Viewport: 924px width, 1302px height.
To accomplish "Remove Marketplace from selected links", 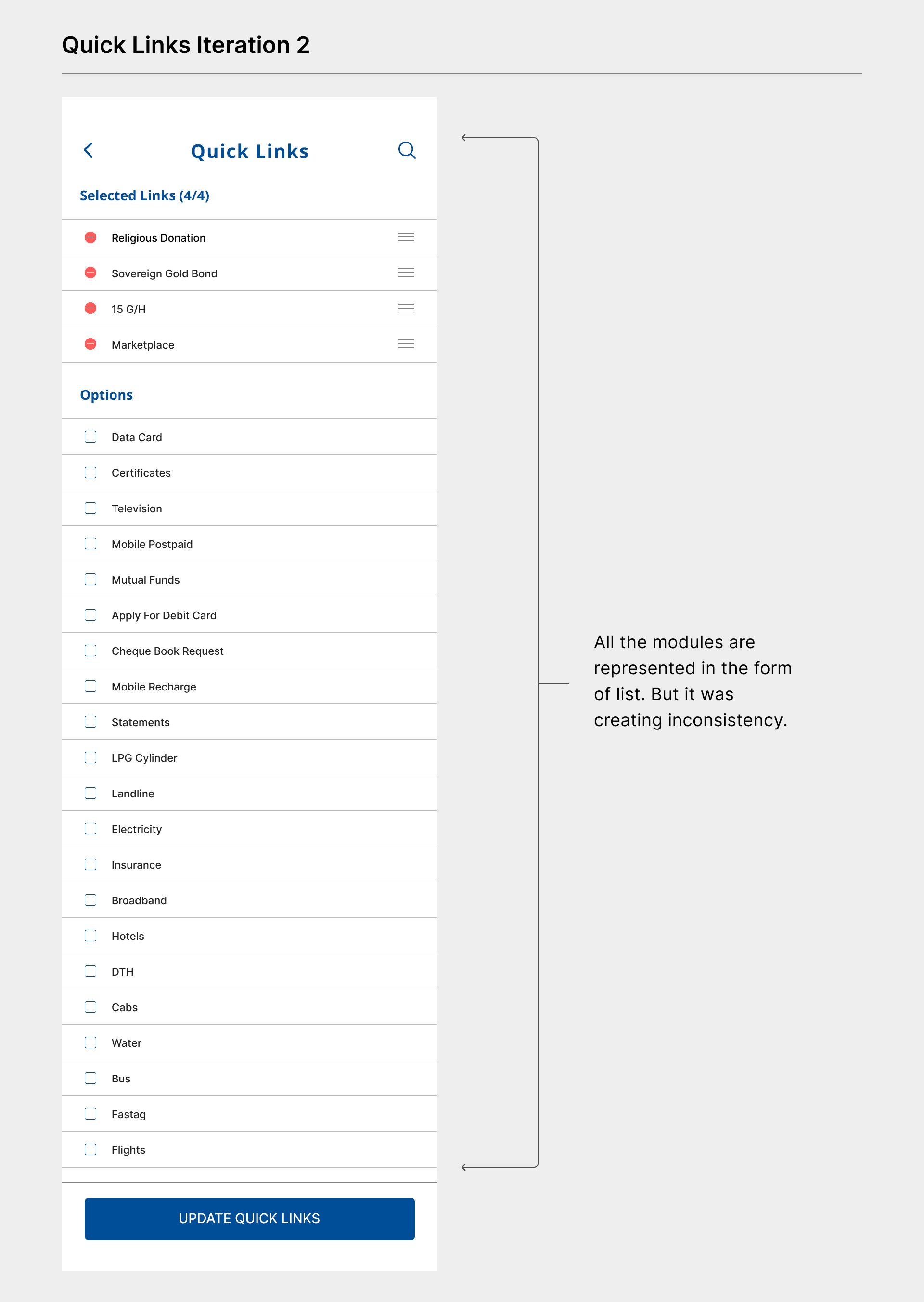I will coord(90,344).
